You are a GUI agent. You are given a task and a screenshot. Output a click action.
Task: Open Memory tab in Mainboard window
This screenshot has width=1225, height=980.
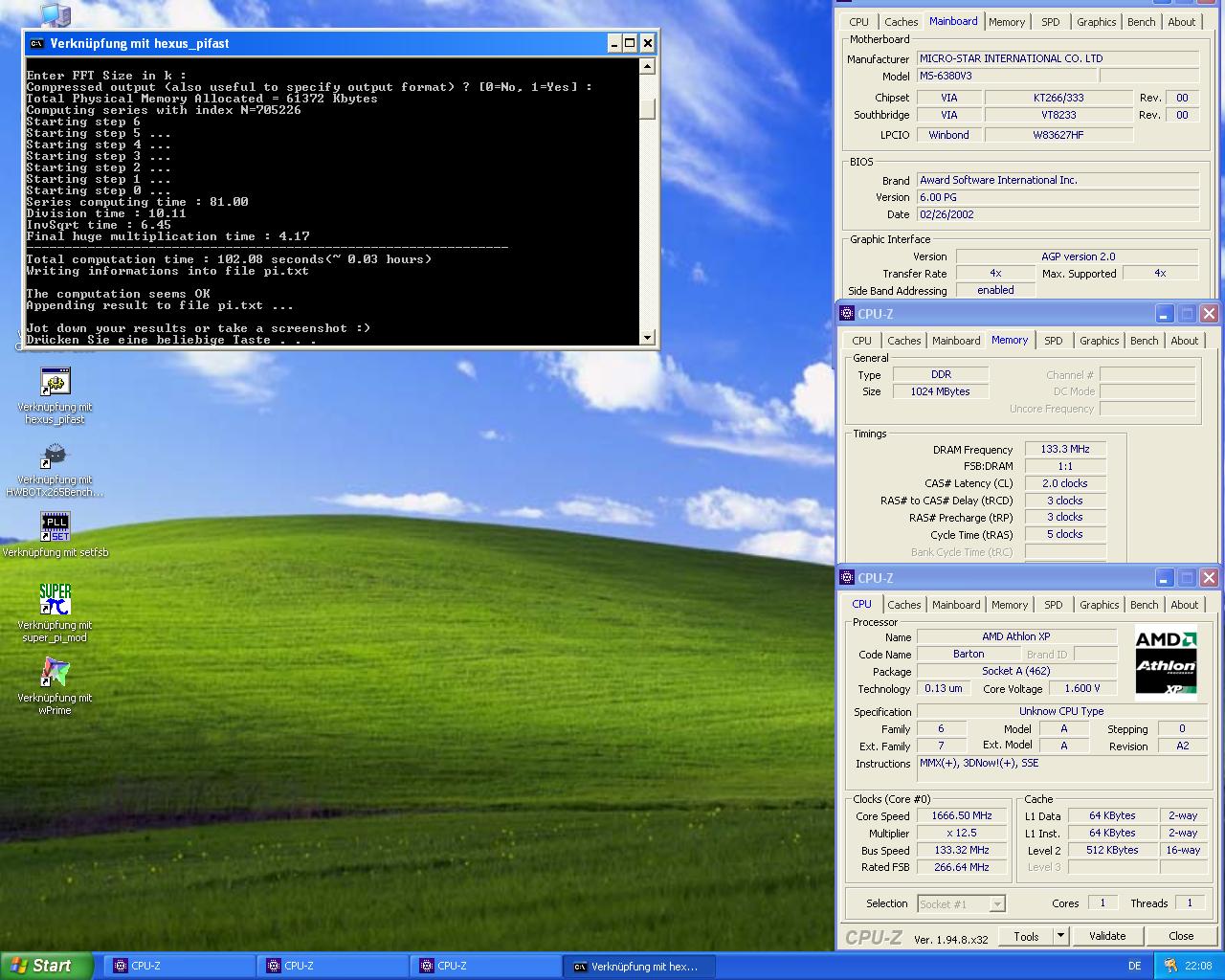coord(1007,22)
